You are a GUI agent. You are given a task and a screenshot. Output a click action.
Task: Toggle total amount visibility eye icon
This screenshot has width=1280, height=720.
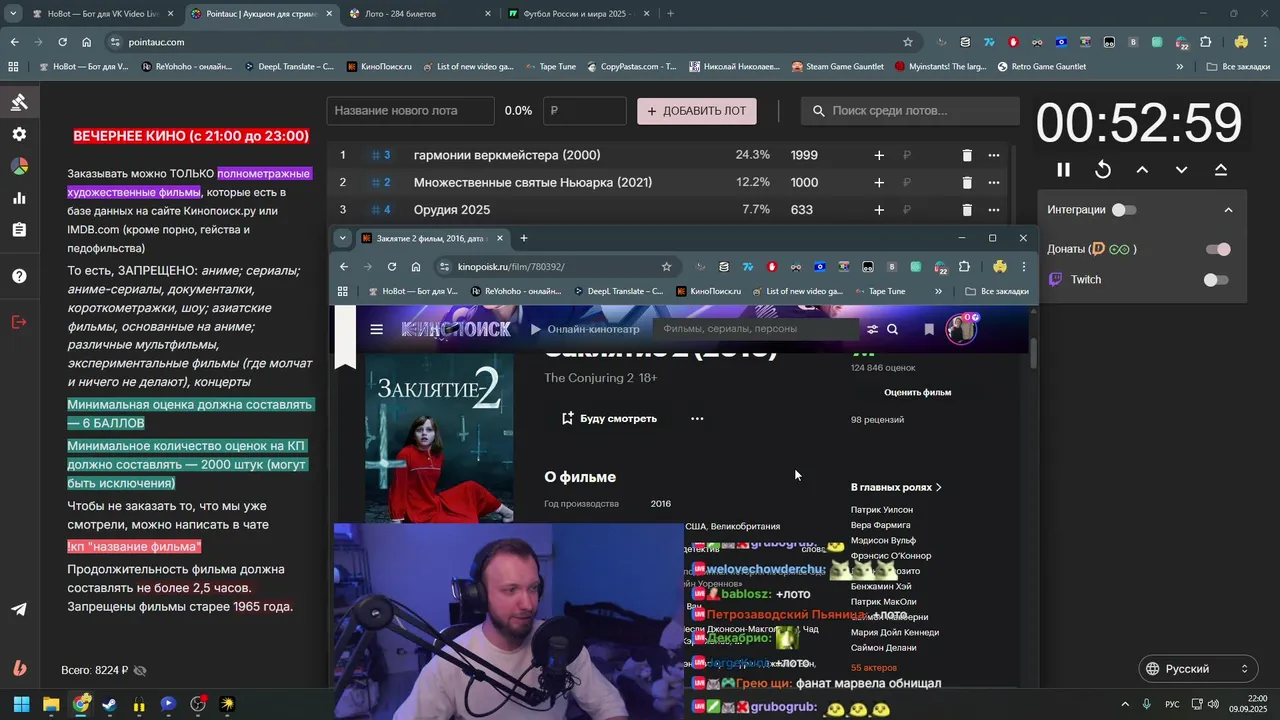coord(140,670)
